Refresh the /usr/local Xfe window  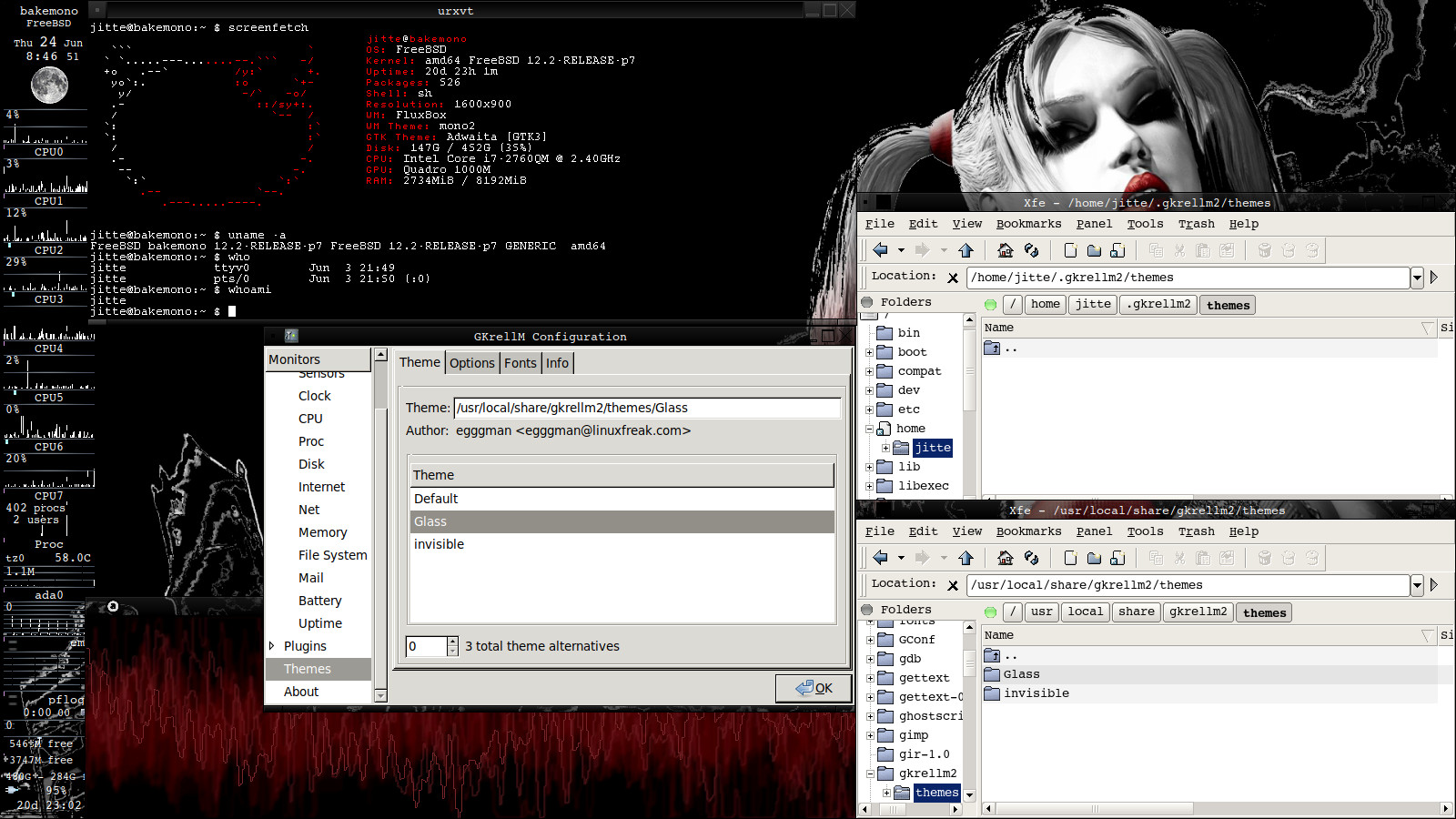coord(1031,558)
